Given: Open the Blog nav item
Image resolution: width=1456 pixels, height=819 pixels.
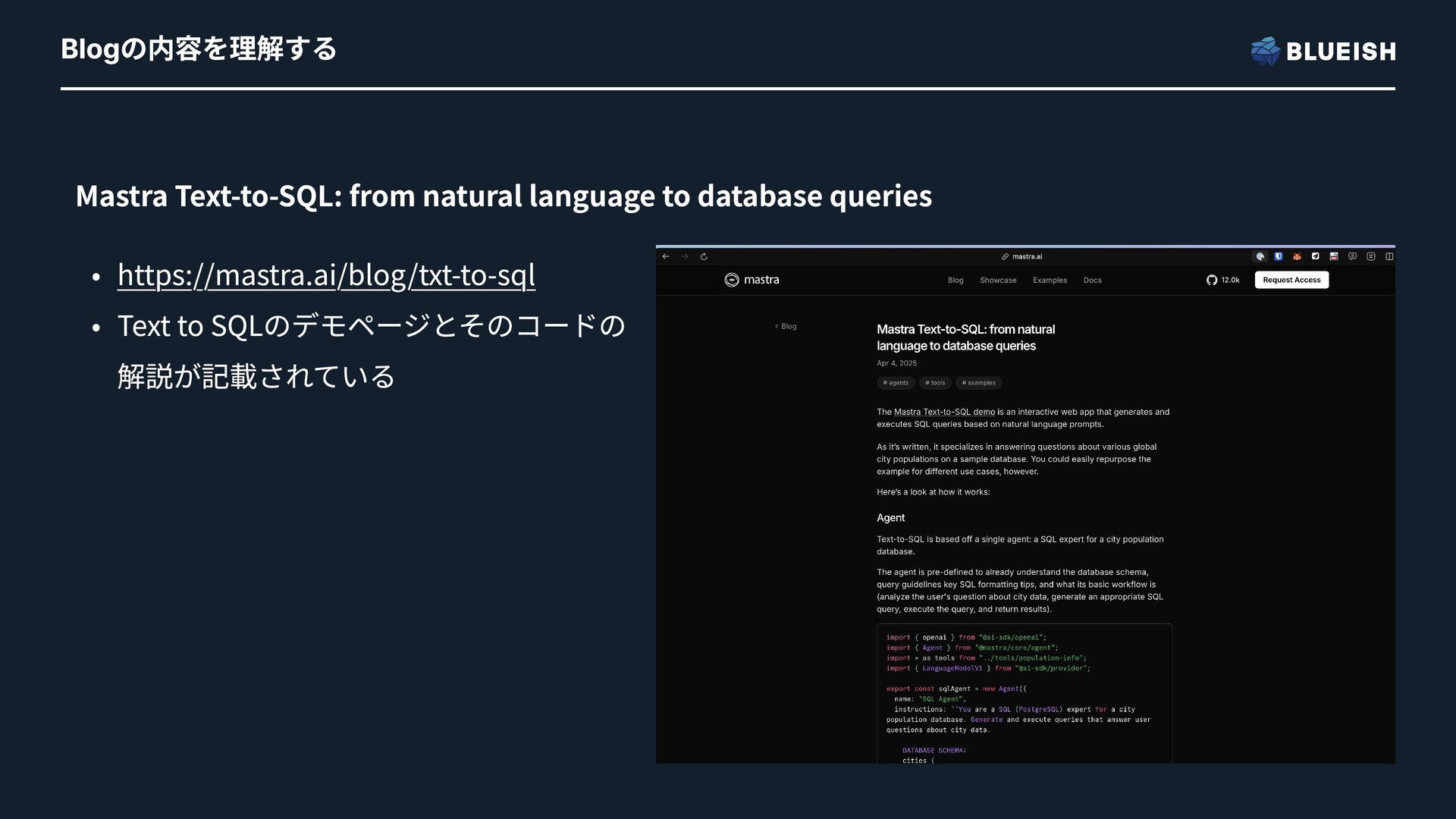Looking at the screenshot, I should 955,280.
